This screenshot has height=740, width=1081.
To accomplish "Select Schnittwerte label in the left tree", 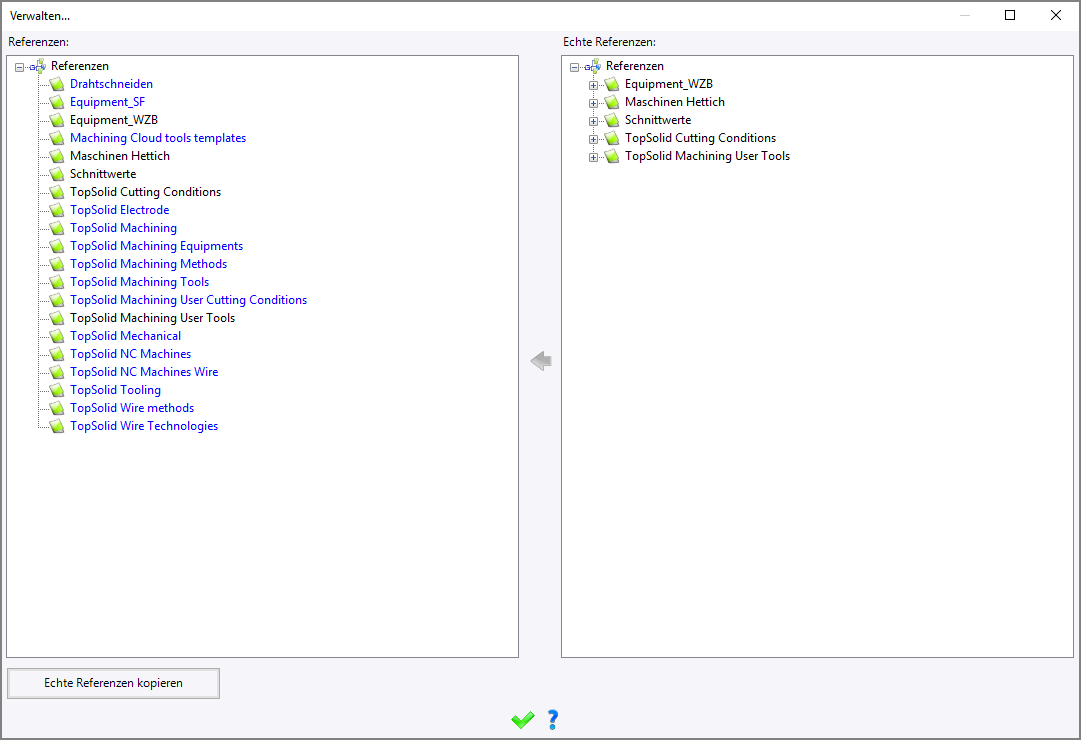I will pyautogui.click(x=103, y=174).
